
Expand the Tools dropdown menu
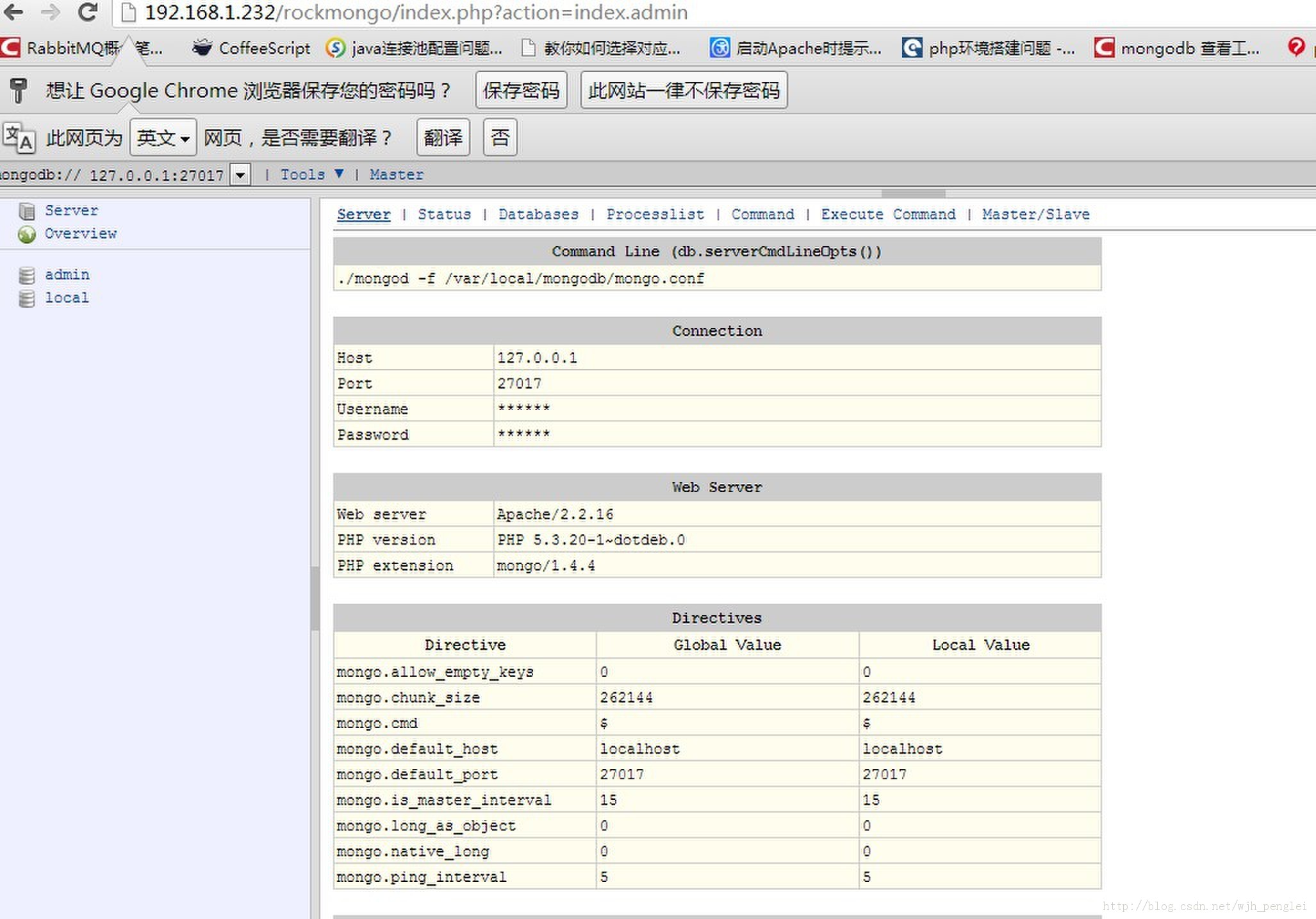click(312, 174)
